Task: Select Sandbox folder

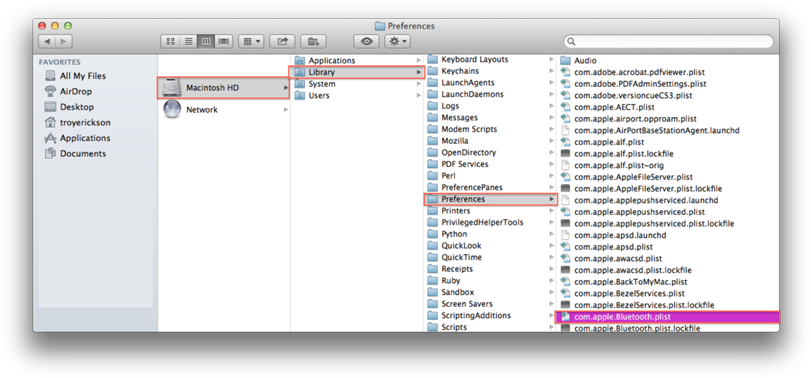Action: coord(490,292)
